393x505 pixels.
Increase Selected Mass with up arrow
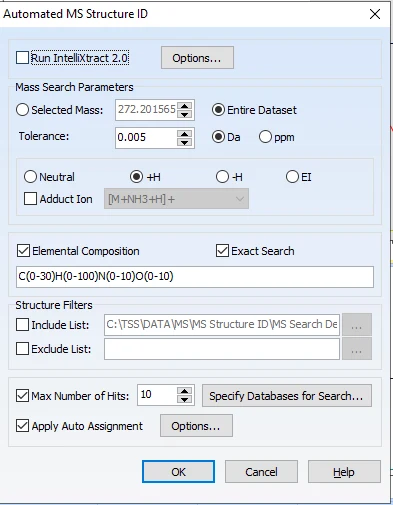click(x=184, y=106)
